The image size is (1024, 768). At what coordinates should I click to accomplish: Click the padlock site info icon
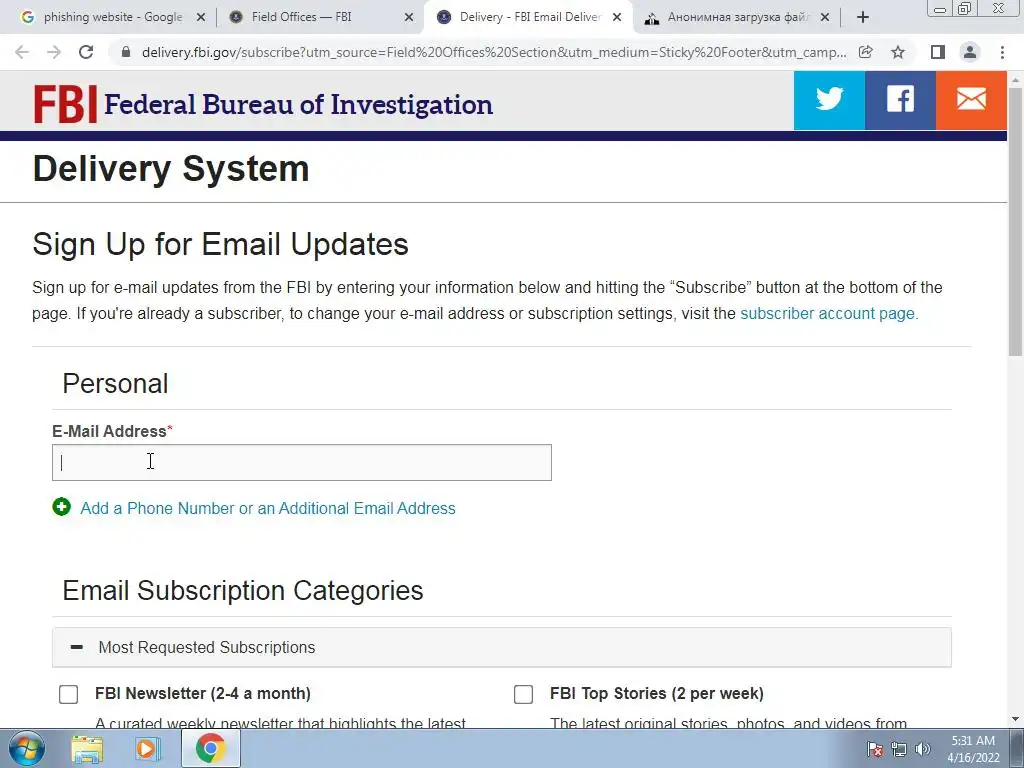pos(126,52)
